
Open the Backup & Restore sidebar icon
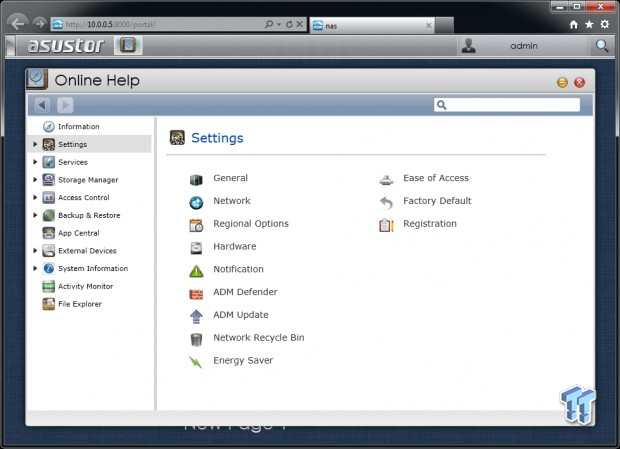(x=49, y=215)
